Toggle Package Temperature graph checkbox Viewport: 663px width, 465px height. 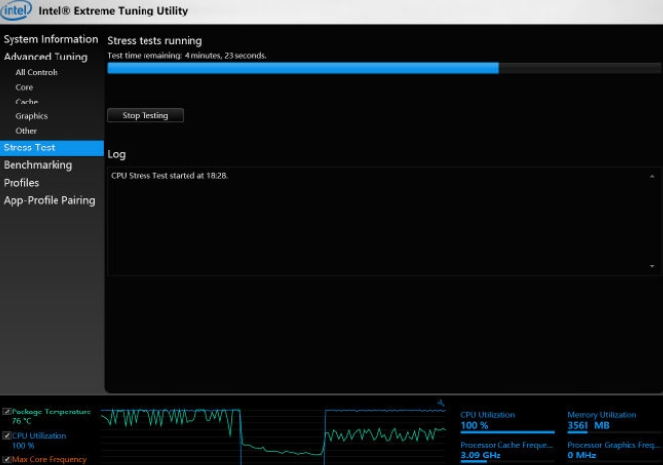tap(7, 412)
